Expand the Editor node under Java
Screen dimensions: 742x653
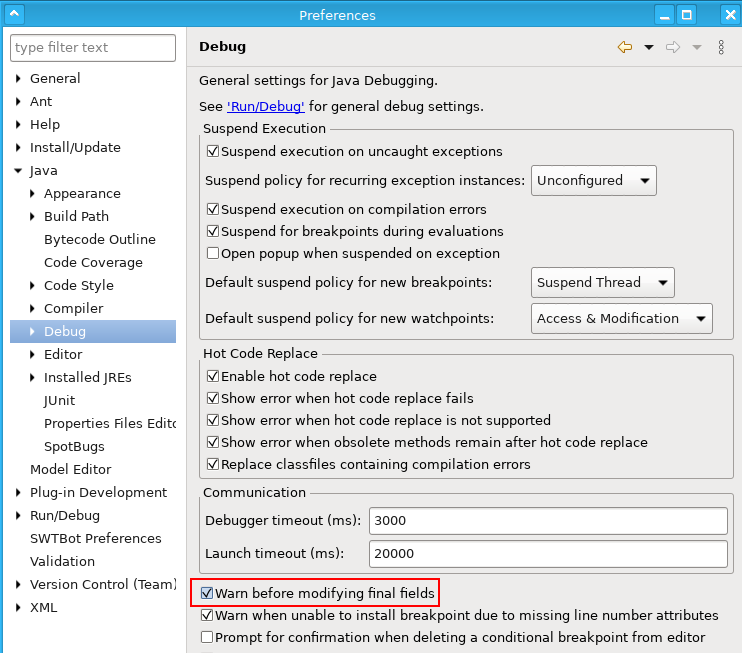(32, 354)
